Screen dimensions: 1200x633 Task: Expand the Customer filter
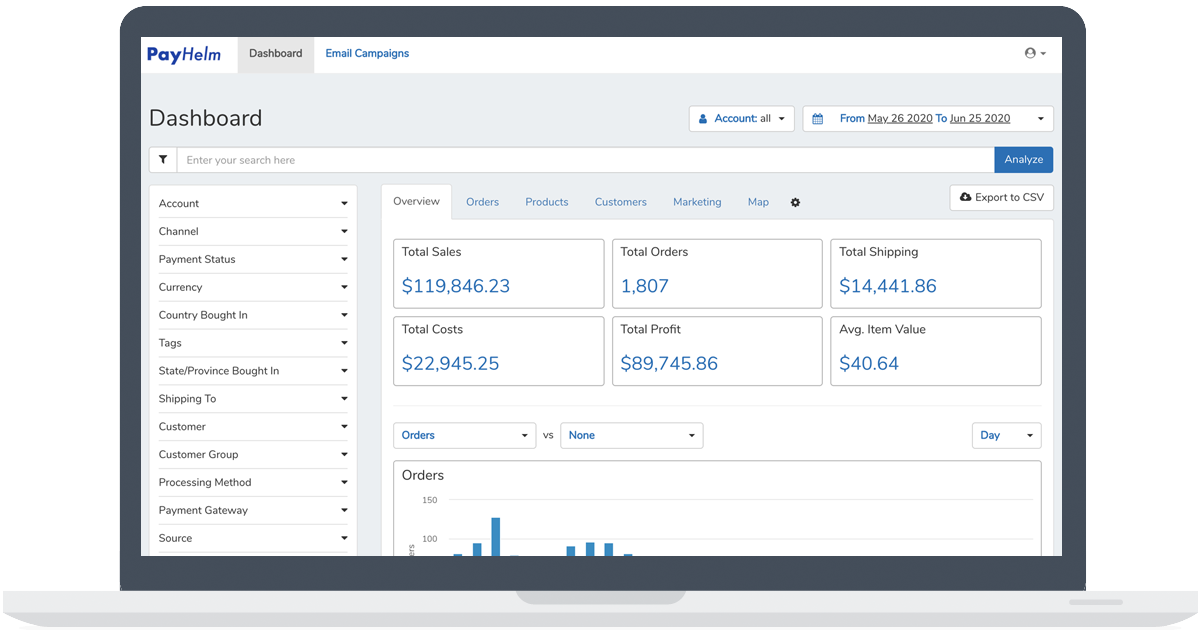253,428
